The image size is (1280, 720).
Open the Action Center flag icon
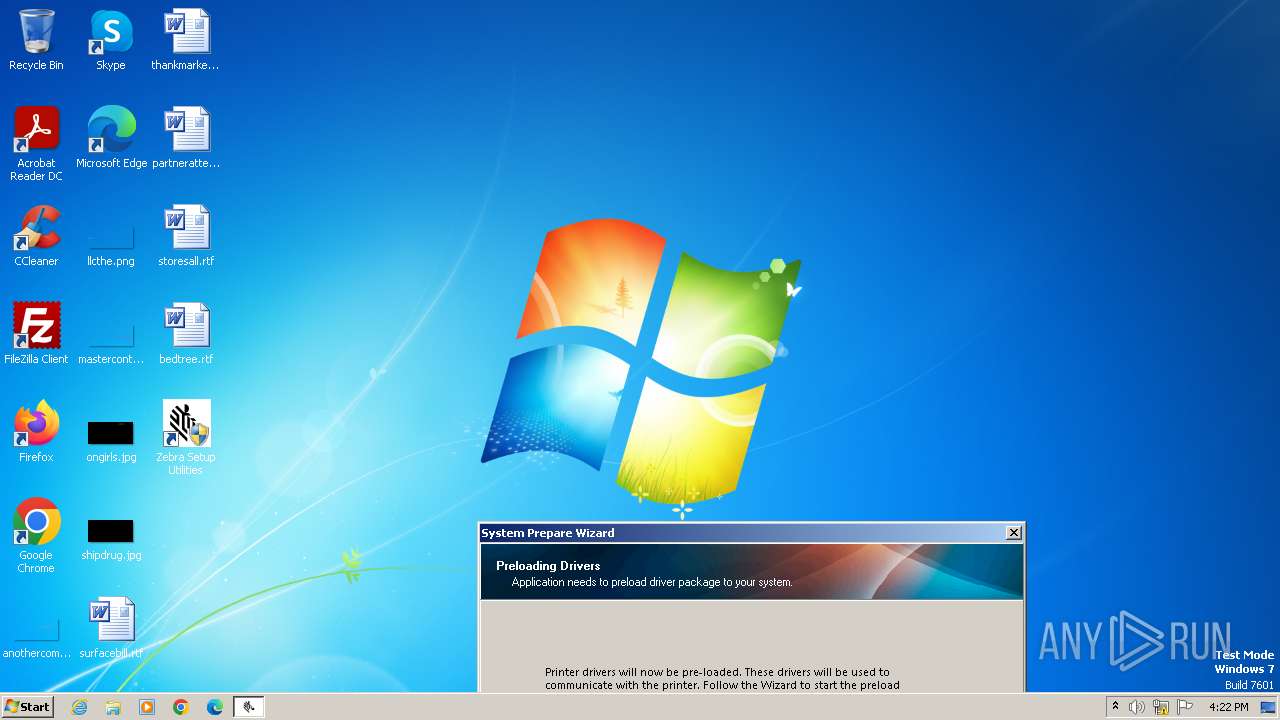click(x=1185, y=707)
